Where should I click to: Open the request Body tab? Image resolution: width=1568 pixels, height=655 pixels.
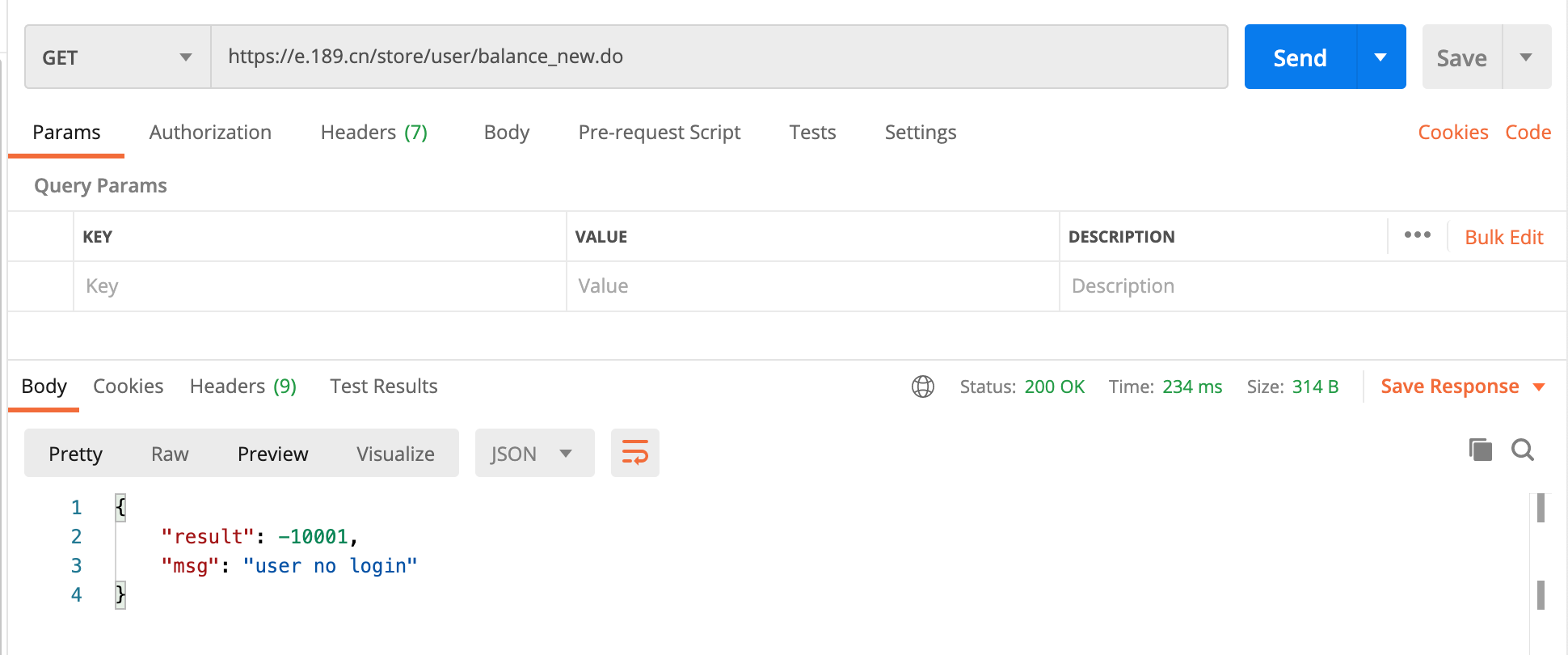coord(507,133)
